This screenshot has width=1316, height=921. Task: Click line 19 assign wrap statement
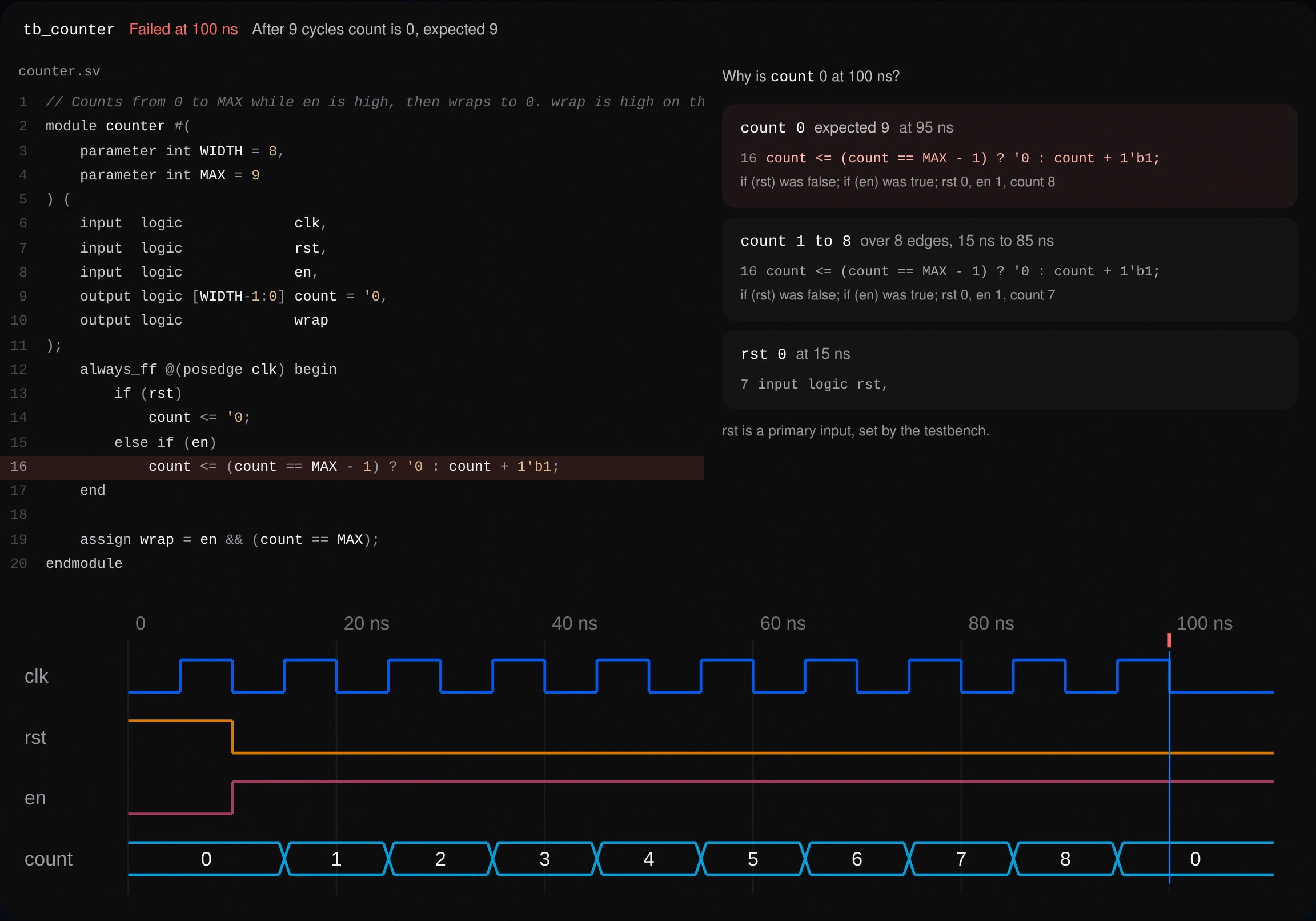229,540
